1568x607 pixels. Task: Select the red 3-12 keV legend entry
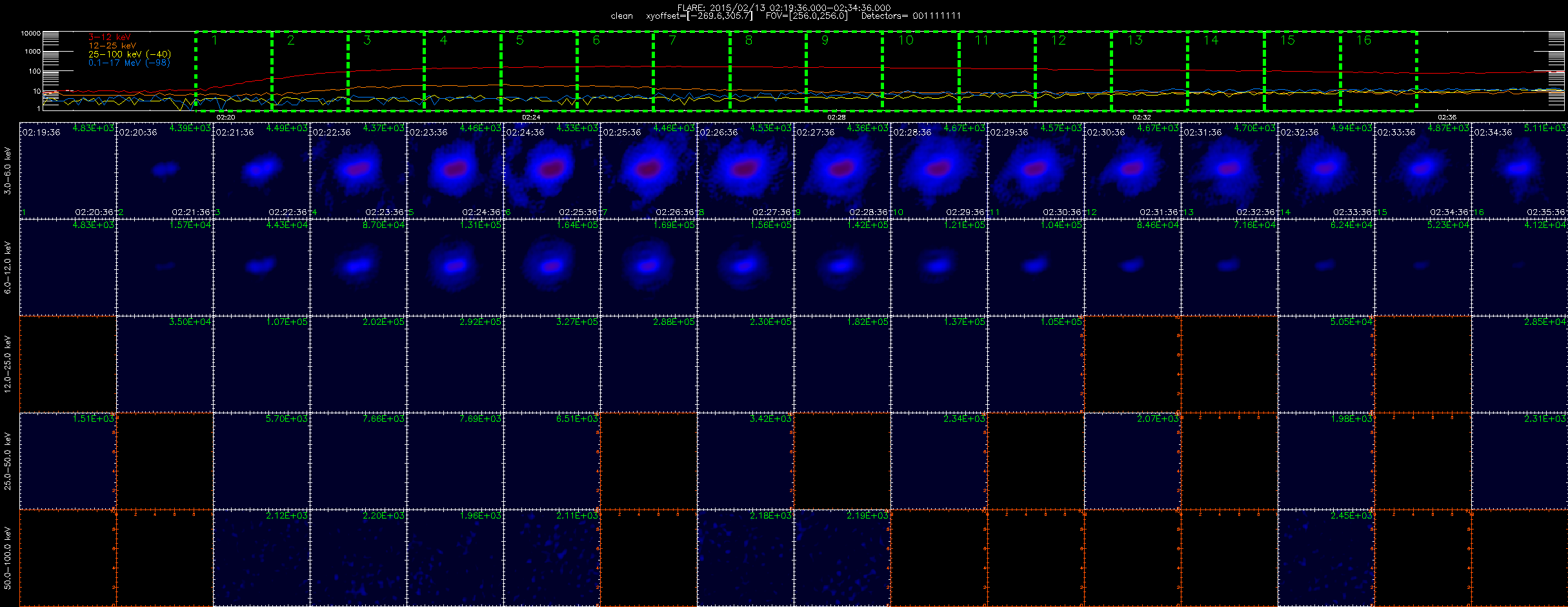110,37
